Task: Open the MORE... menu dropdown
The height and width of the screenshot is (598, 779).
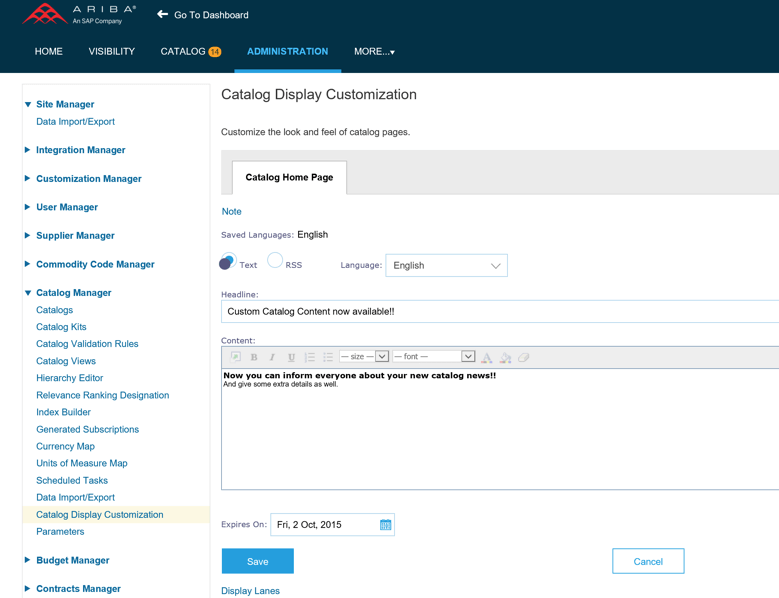Action: 374,52
